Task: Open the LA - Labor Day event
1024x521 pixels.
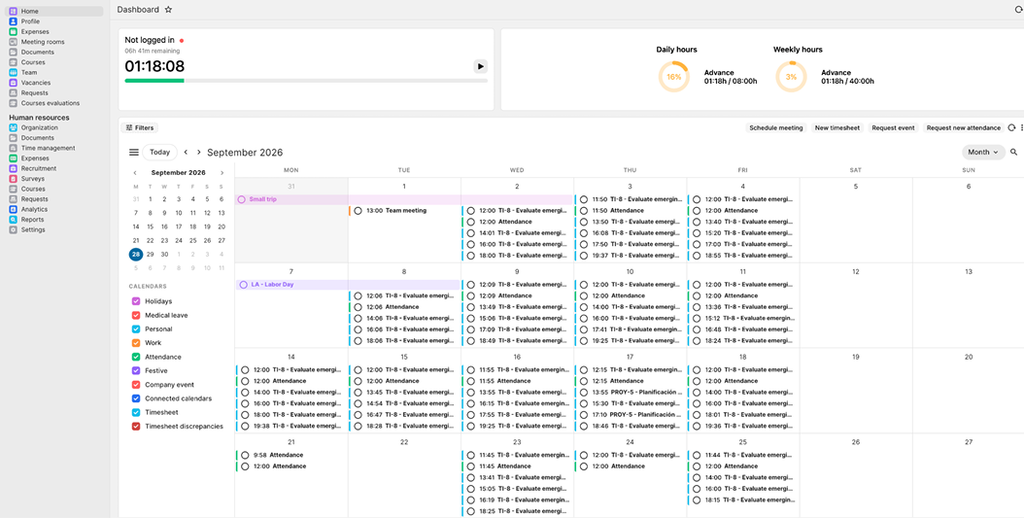Action: click(x=348, y=285)
